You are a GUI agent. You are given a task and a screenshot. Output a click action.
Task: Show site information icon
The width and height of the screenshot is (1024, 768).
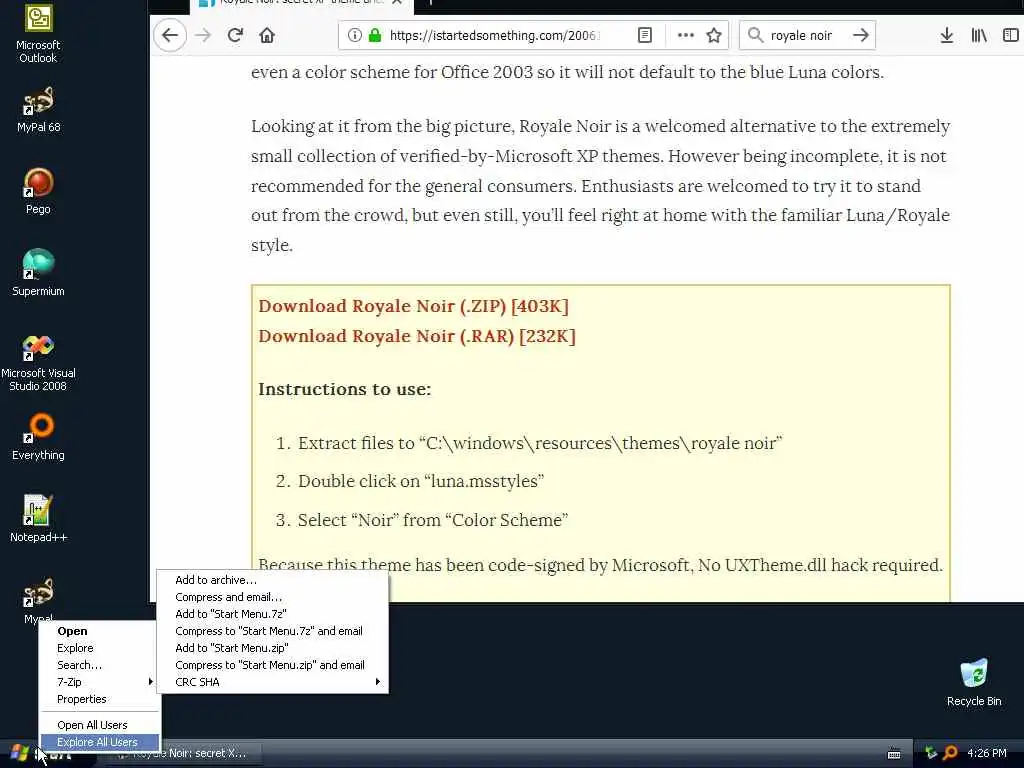[x=355, y=35]
